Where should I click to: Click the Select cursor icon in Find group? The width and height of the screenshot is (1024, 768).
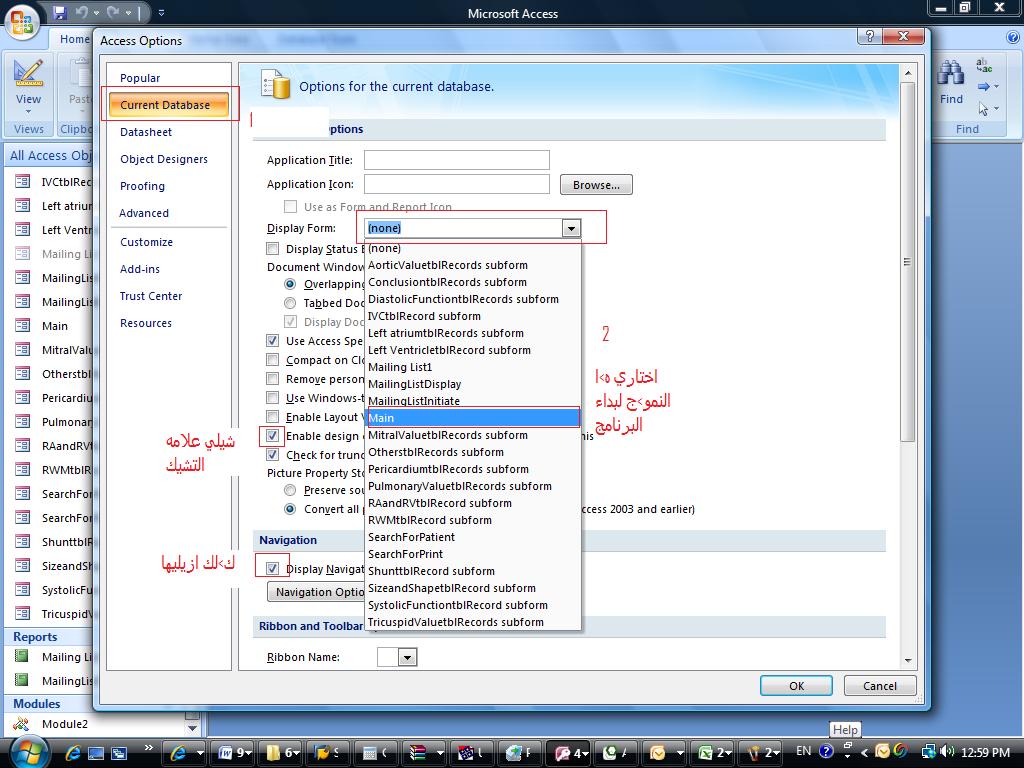pyautogui.click(x=984, y=108)
